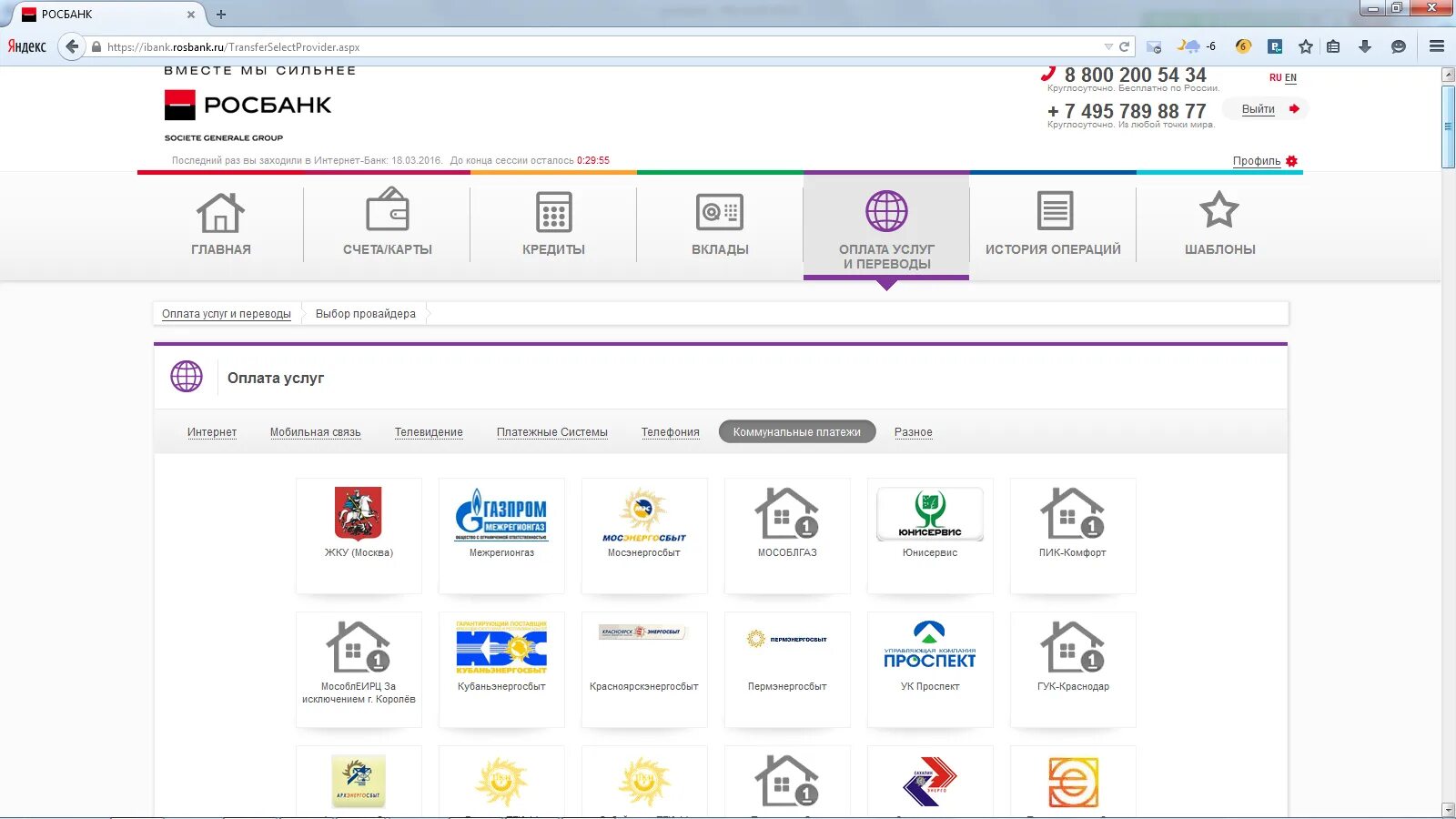Click the Яндекс browser logo
Viewport: 1456px width, 819px height.
(26, 46)
